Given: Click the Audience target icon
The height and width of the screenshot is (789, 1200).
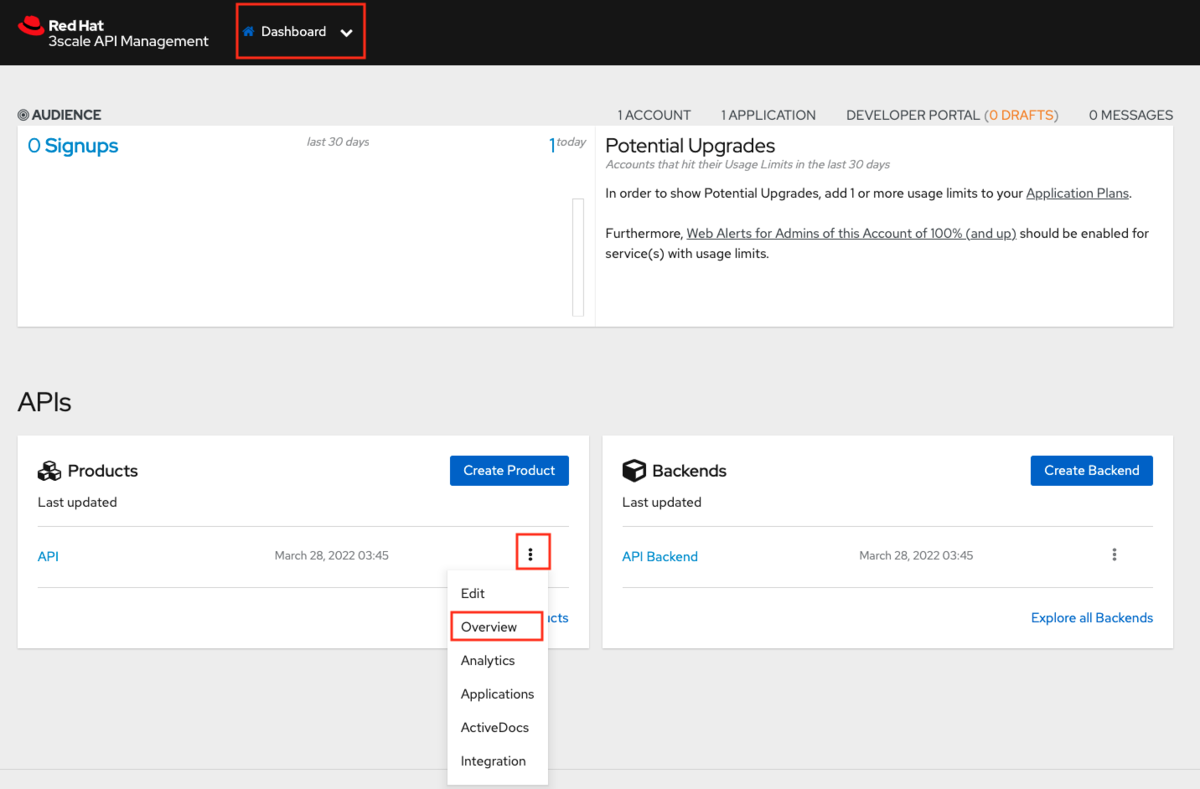Looking at the screenshot, I should (23, 115).
